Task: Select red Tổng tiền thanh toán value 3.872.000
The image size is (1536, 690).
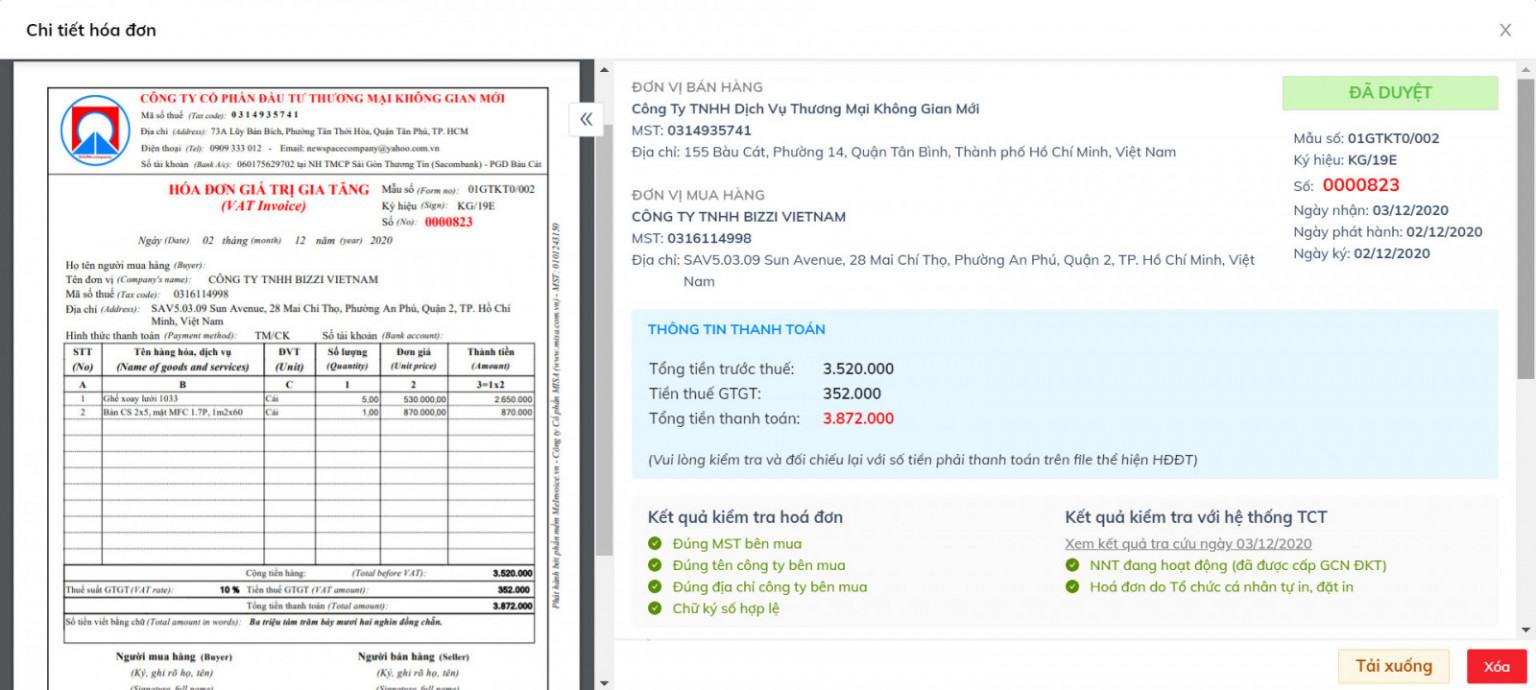Action: [x=858, y=419]
